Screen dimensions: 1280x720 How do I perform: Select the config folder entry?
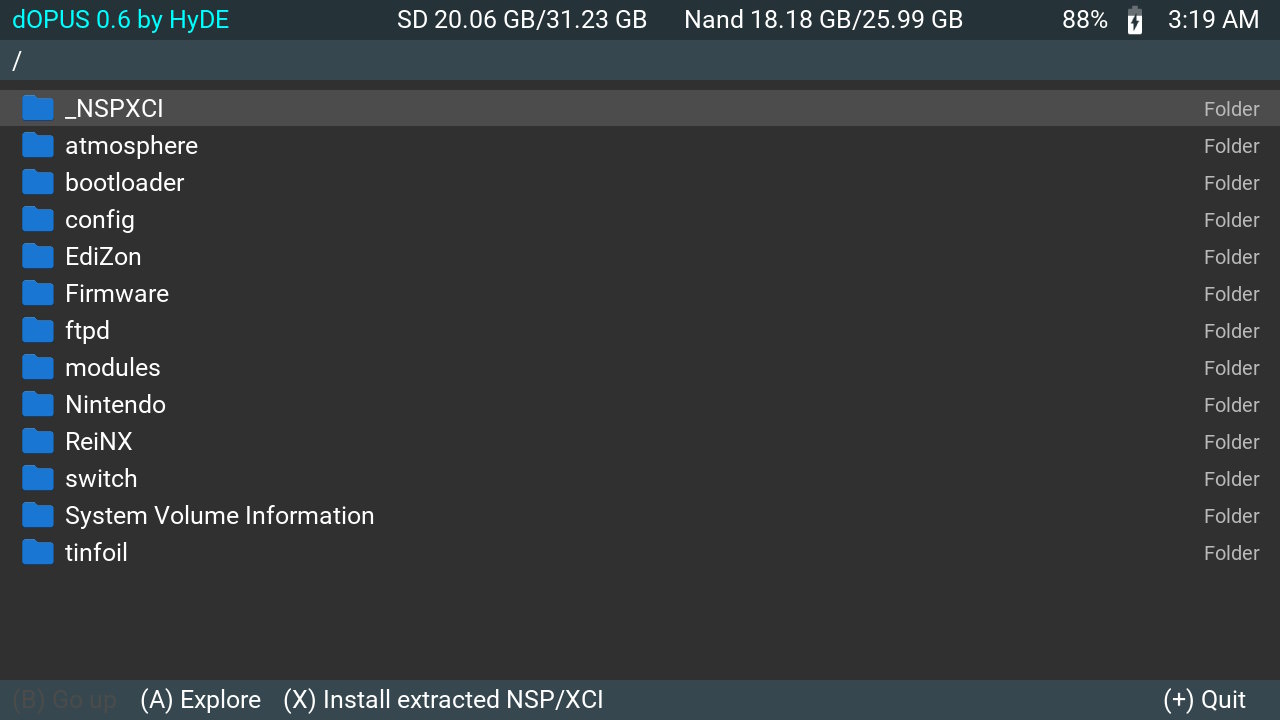pos(100,219)
